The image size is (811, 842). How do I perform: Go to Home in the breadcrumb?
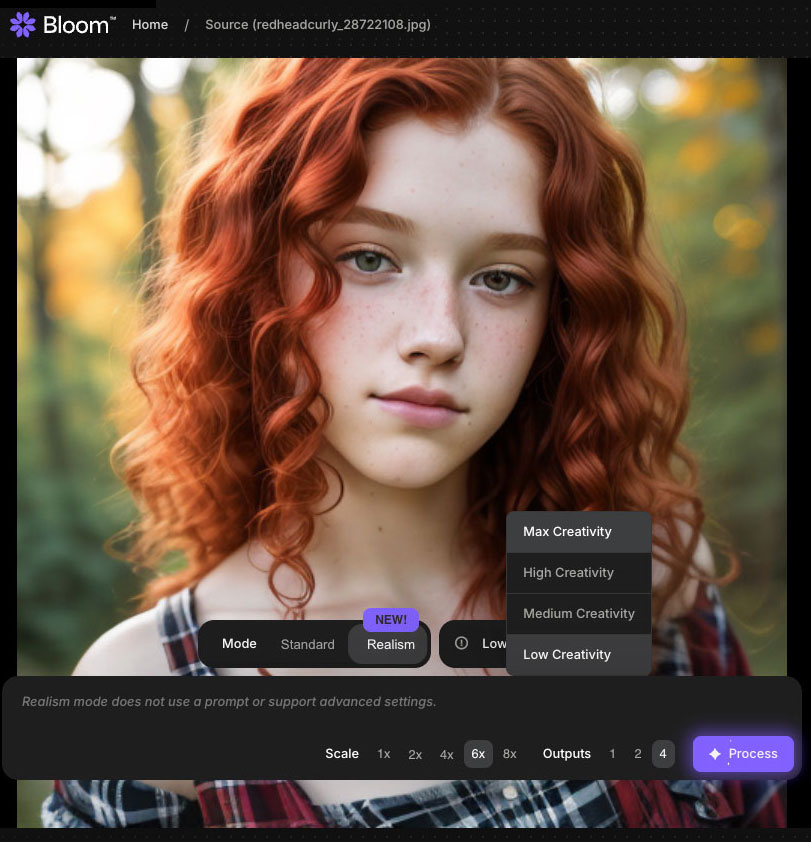click(150, 25)
